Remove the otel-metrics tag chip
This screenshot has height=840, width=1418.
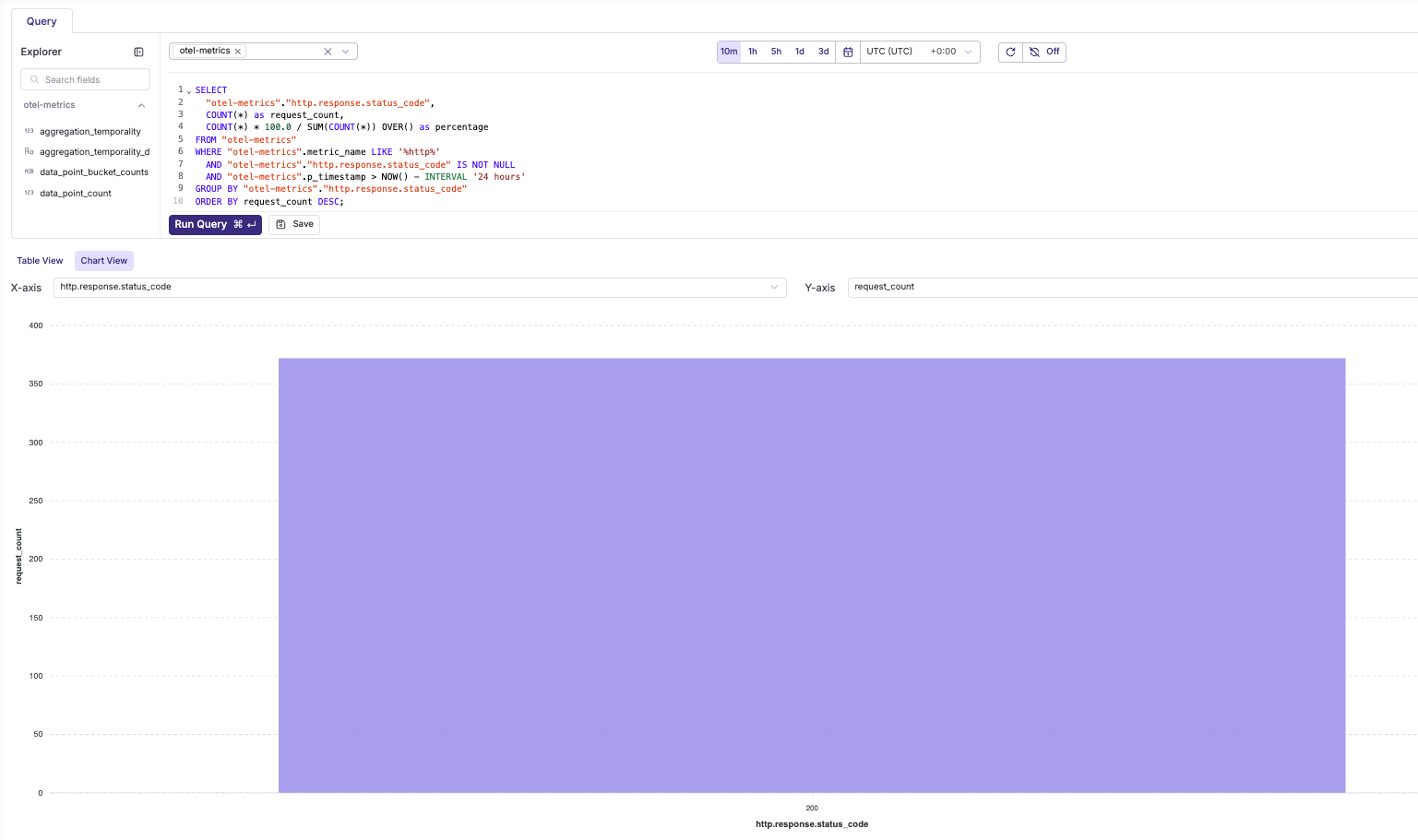point(238,52)
